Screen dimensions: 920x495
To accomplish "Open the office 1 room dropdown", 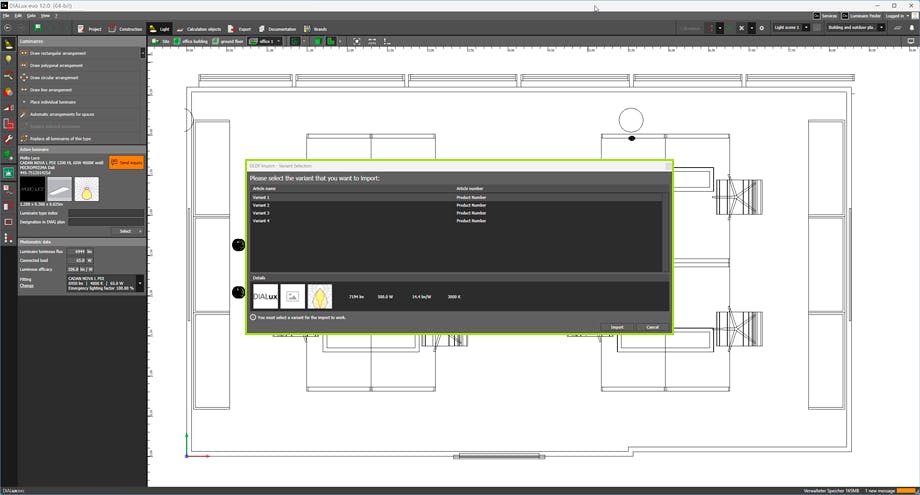I will coord(278,41).
